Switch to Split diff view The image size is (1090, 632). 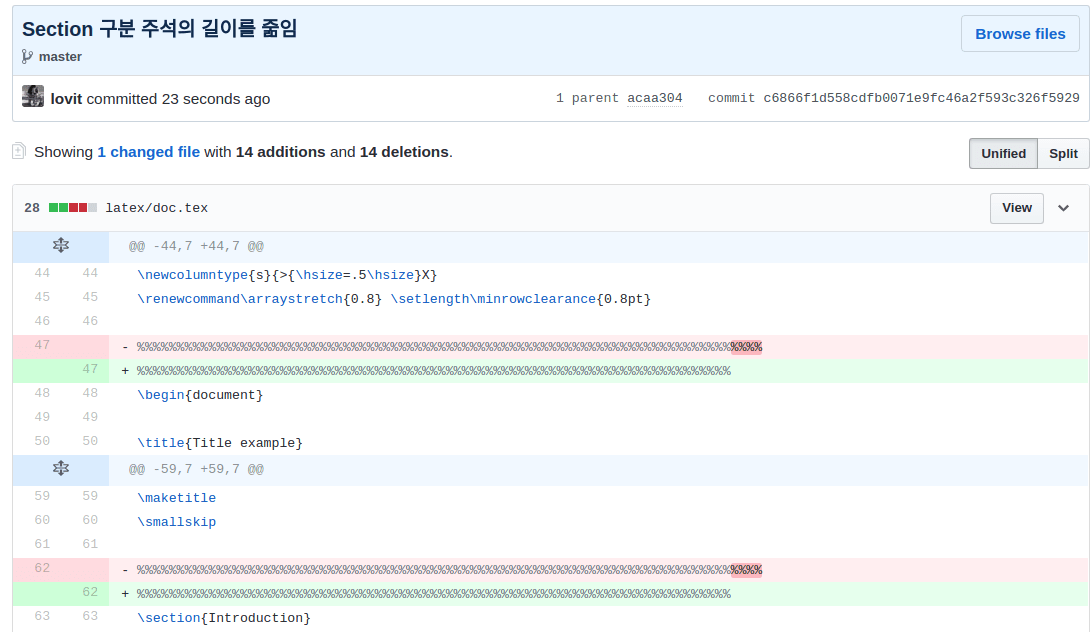pos(1062,153)
